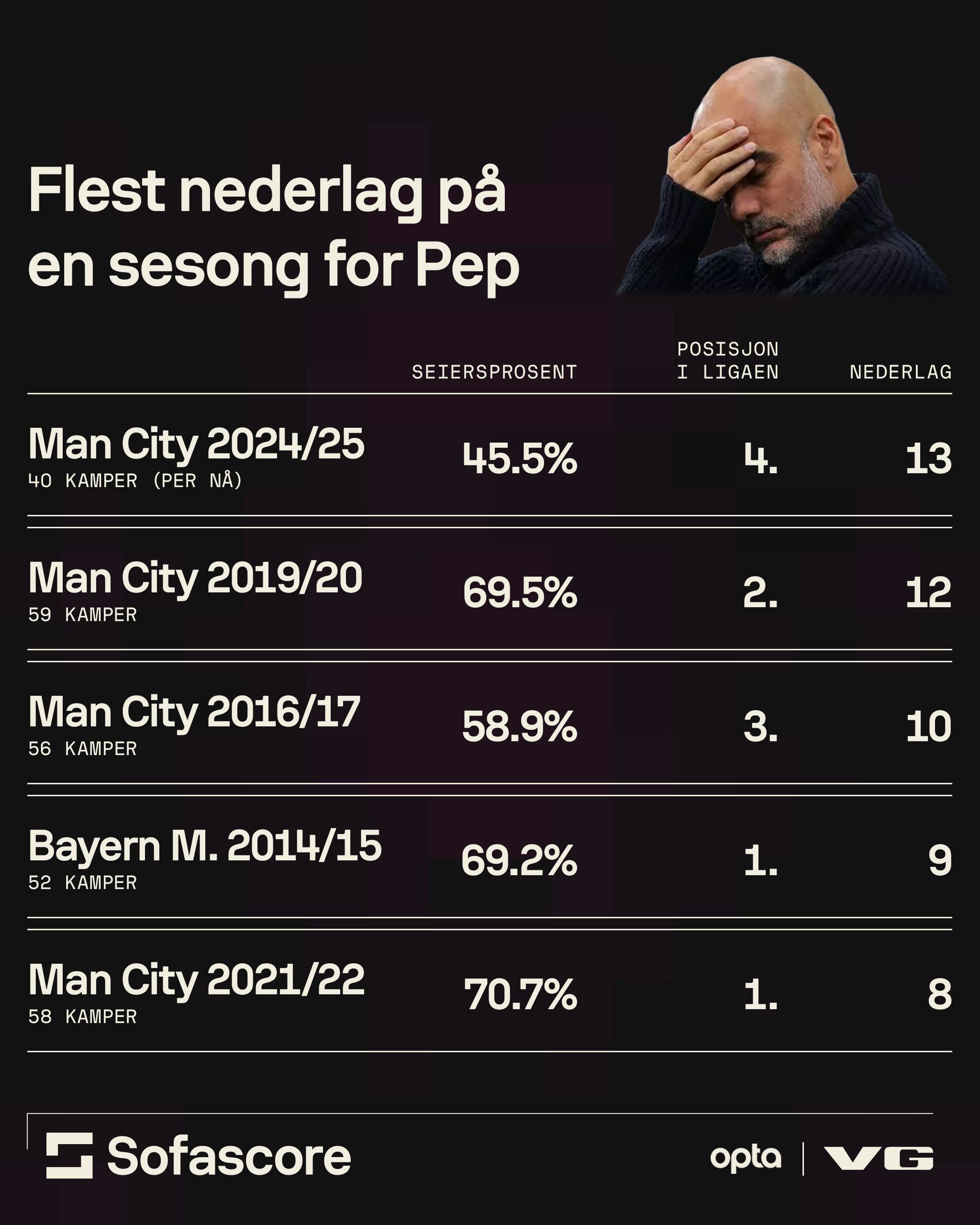Click the POSISJON I LIGAEN column header
This screenshot has height=1225, width=980.
pyautogui.click(x=728, y=360)
